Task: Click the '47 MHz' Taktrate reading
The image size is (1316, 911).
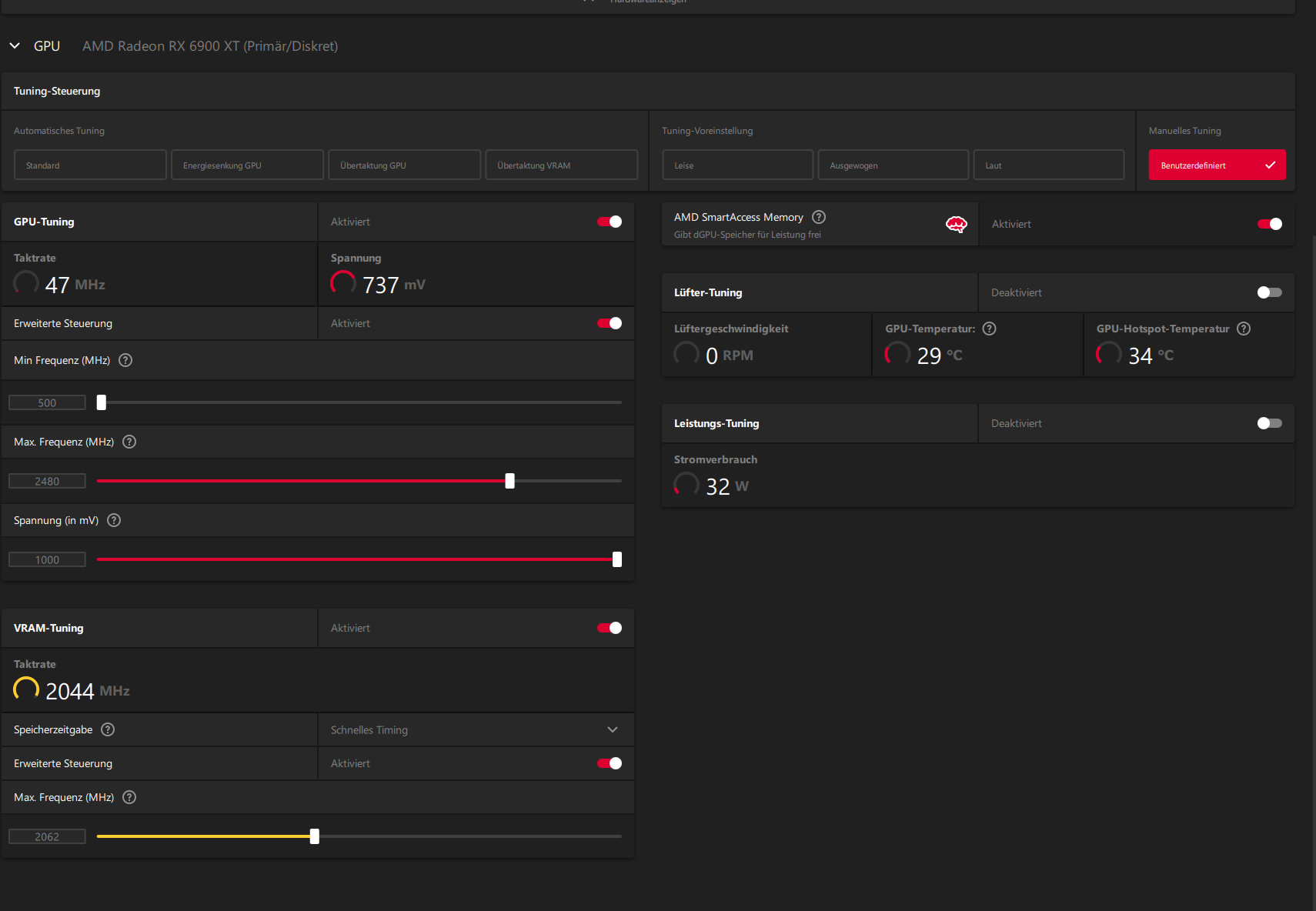Action: pyautogui.click(x=75, y=285)
